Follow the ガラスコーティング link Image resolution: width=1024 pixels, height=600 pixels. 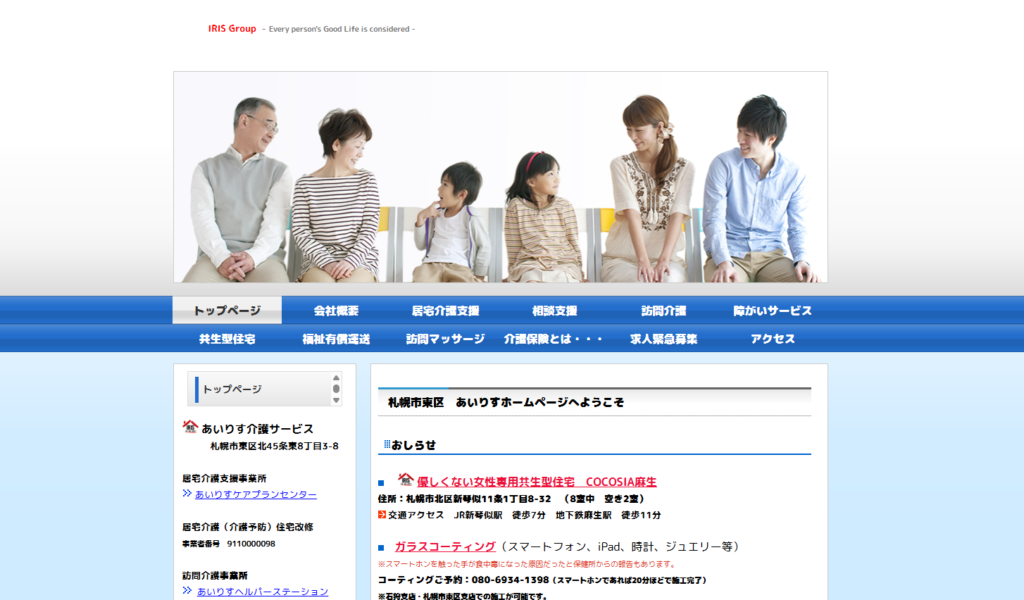coord(445,546)
